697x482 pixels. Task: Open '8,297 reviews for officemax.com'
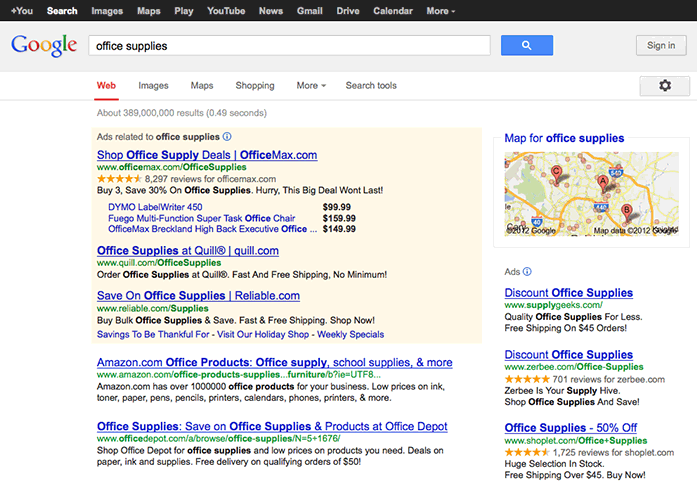(x=210, y=179)
